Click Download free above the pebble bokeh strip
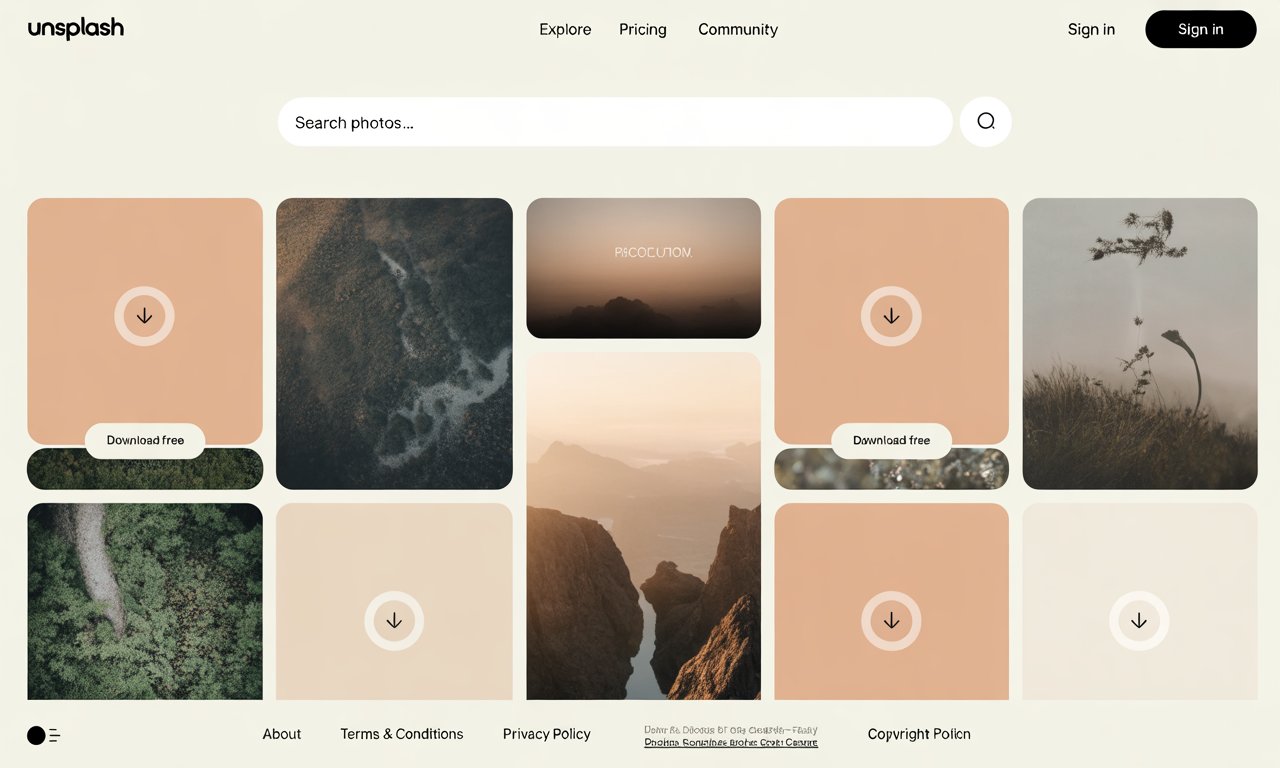This screenshot has width=1280, height=768. [x=891, y=441]
